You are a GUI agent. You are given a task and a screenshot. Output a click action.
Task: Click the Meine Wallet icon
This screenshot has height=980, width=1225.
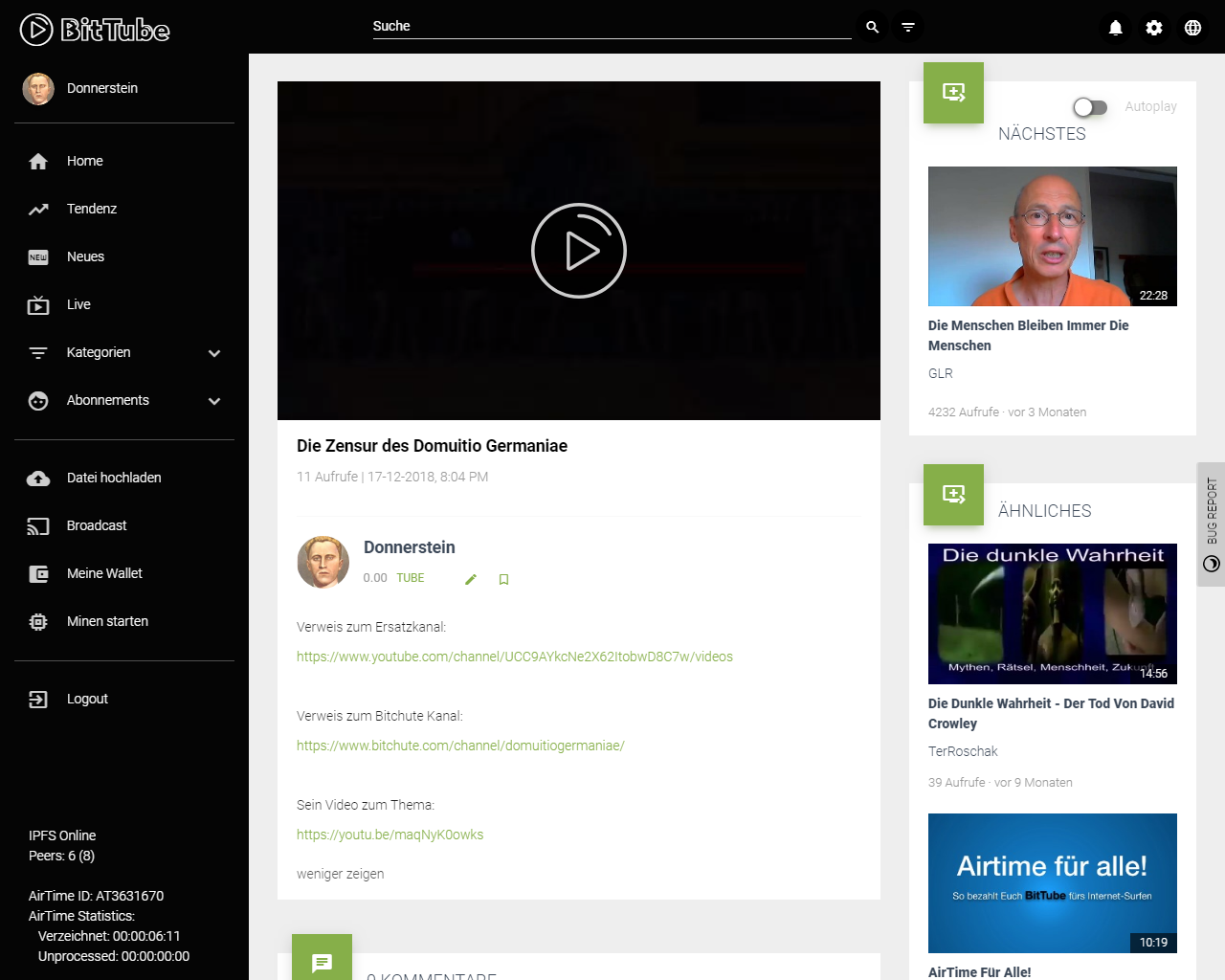(x=38, y=574)
